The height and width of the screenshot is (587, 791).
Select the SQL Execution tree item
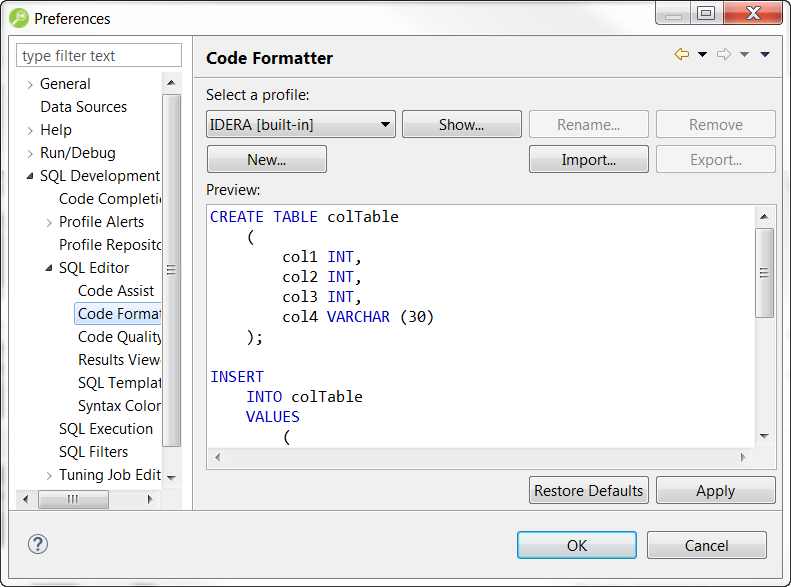coord(106,429)
